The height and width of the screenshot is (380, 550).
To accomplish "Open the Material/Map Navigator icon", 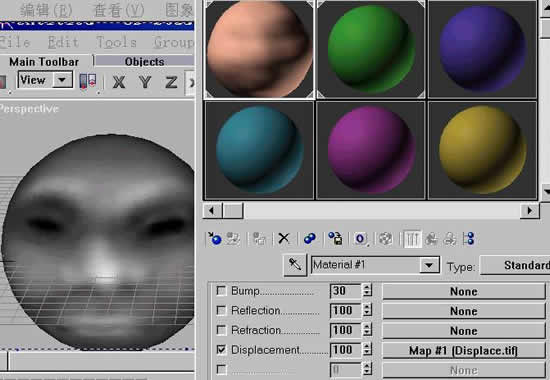I will point(469,239).
